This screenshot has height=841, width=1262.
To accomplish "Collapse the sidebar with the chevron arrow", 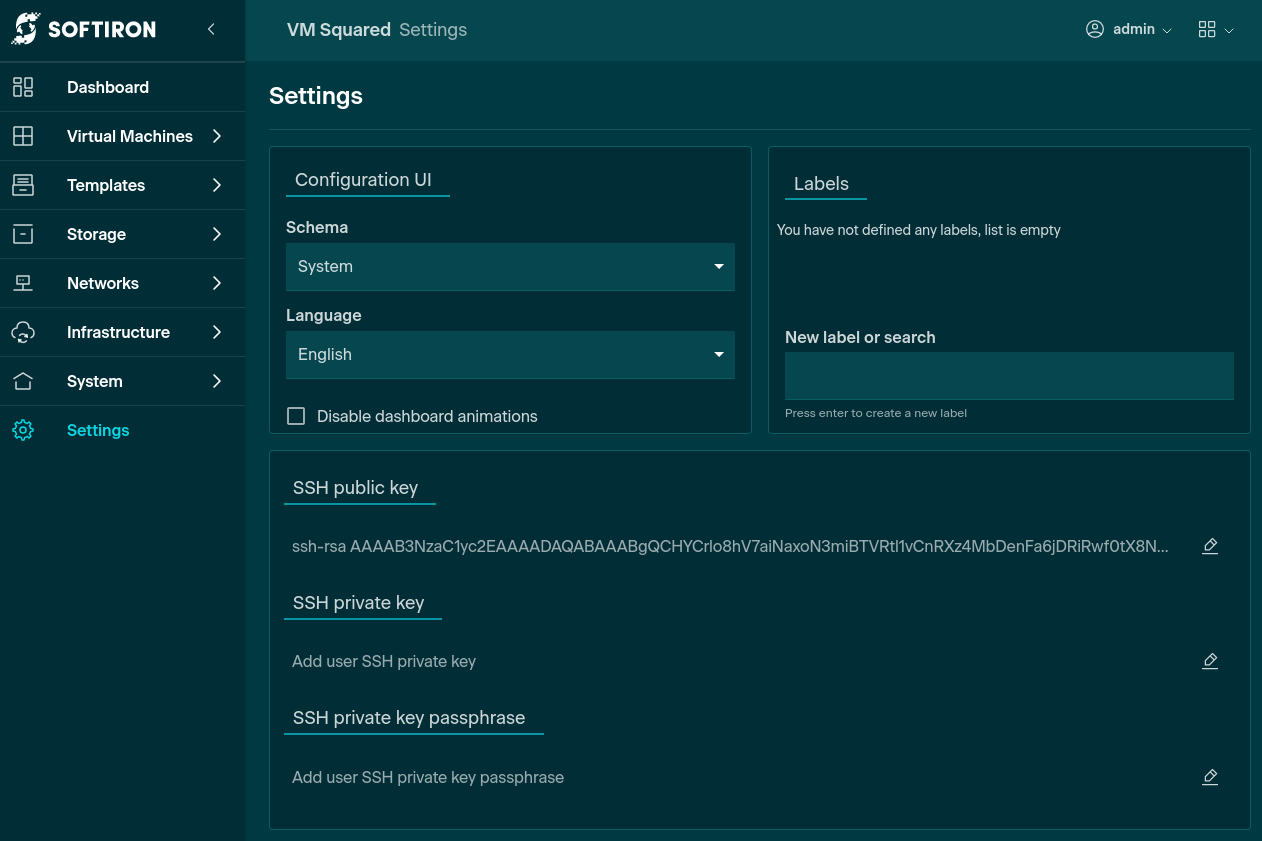I will coord(211,30).
